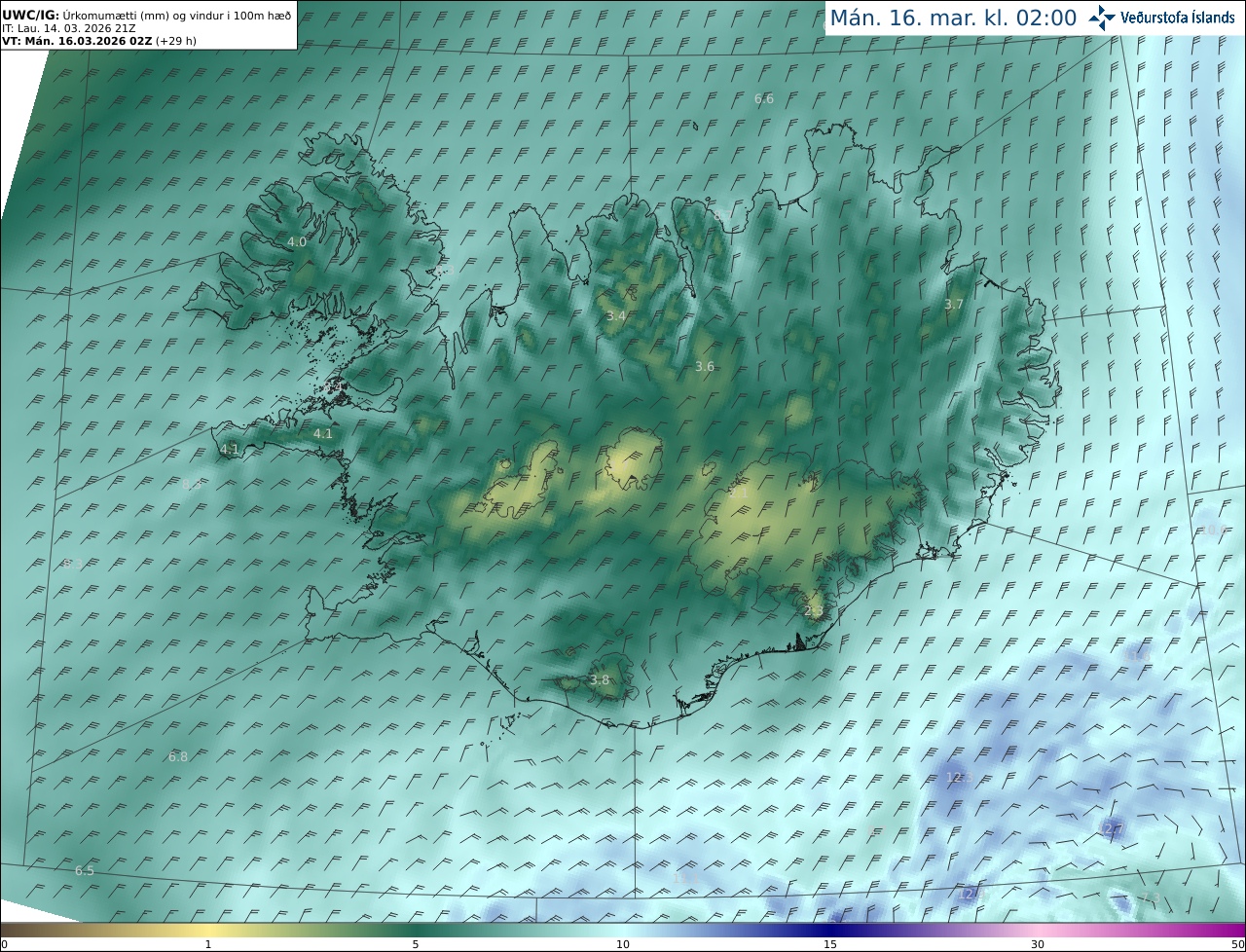Click the 6.5 value in the map's lower-left corner
This screenshot has width=1246, height=952.
point(85,871)
